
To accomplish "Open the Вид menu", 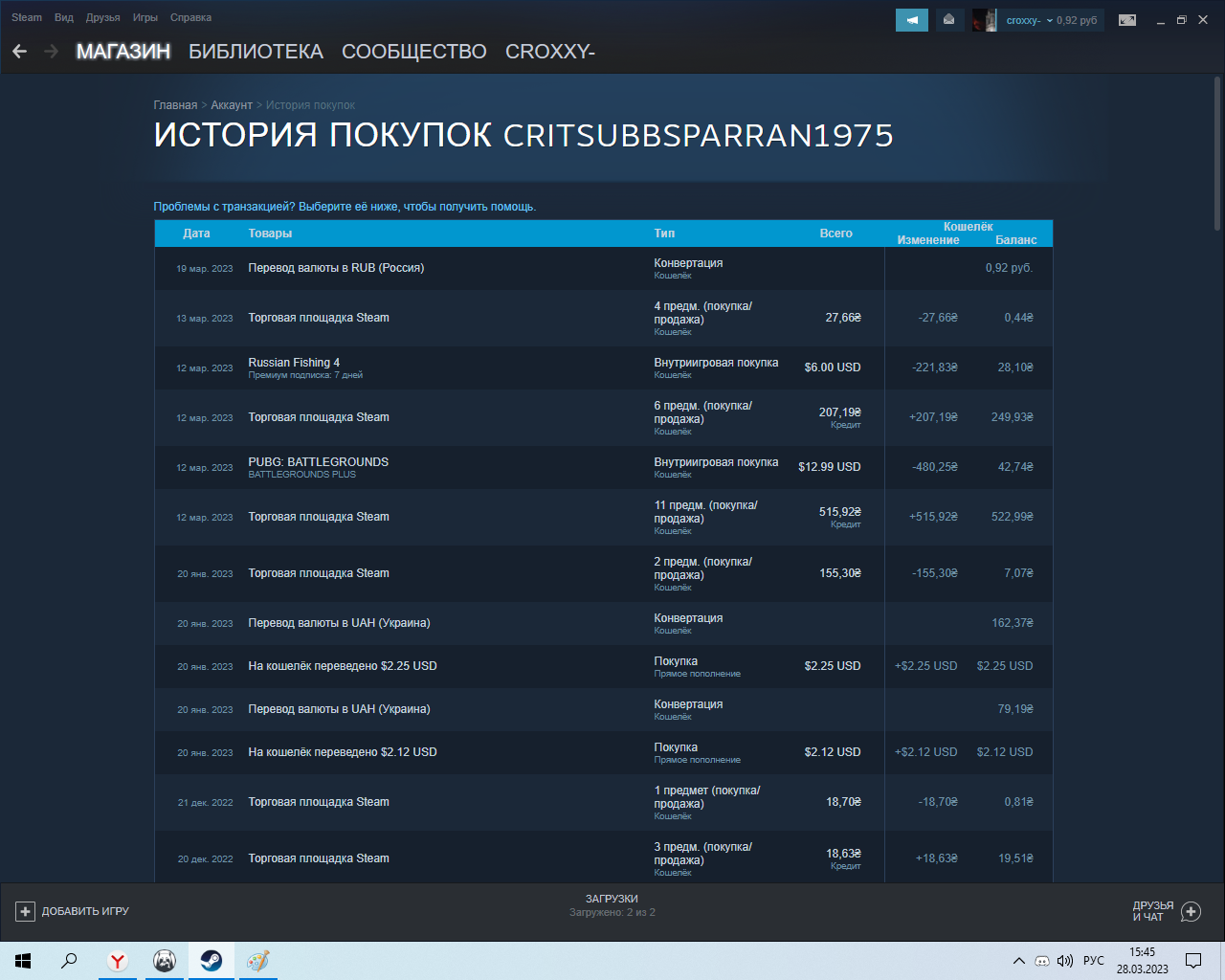I will [x=64, y=17].
